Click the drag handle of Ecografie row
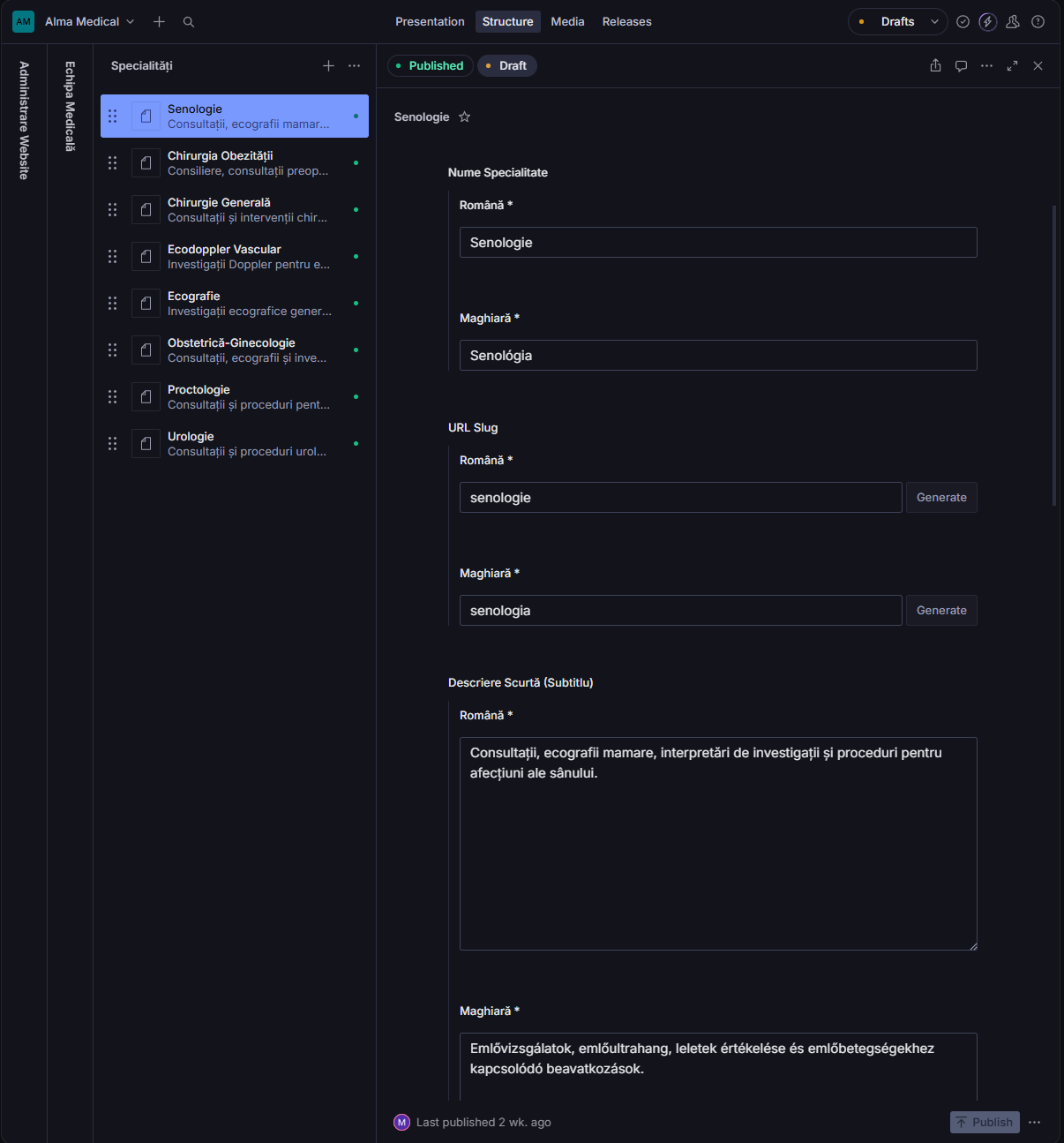Image resolution: width=1064 pixels, height=1143 pixels. (112, 303)
